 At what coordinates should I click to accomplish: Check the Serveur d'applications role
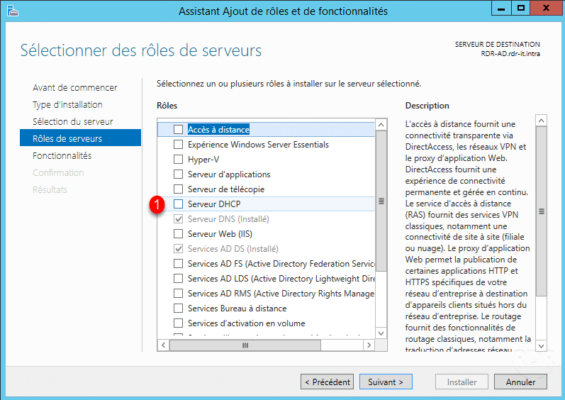178,174
